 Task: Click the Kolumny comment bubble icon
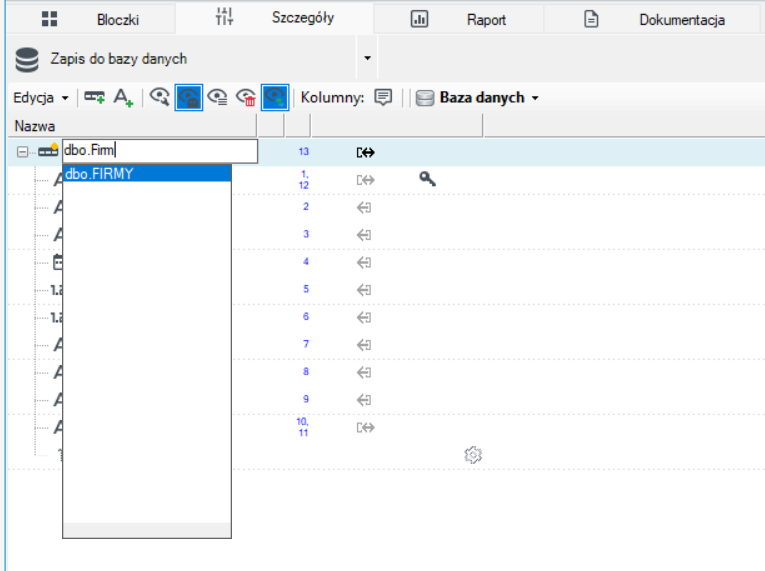coord(383,97)
